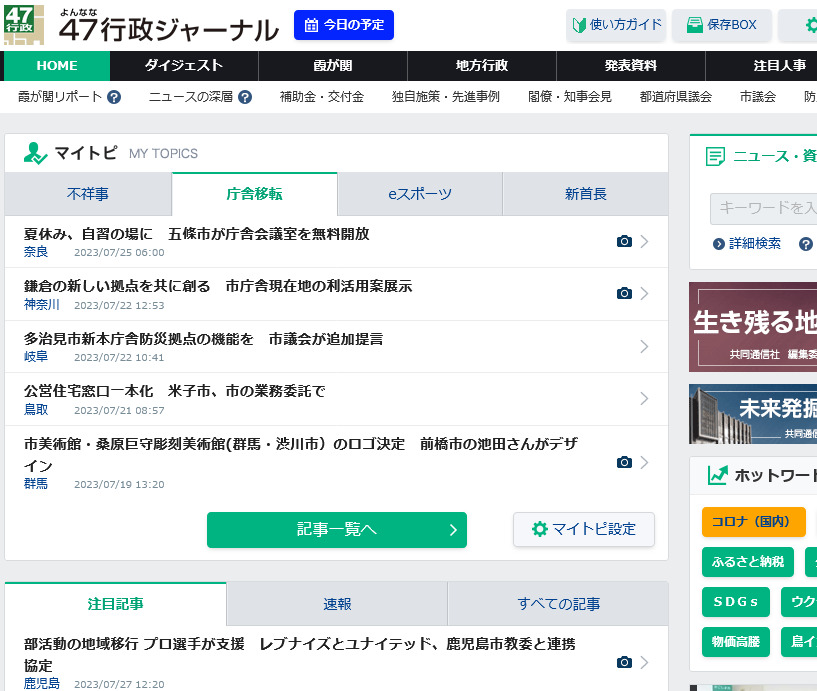Click the camera icon on the 五條市 article
This screenshot has width=817, height=691.
pos(624,241)
